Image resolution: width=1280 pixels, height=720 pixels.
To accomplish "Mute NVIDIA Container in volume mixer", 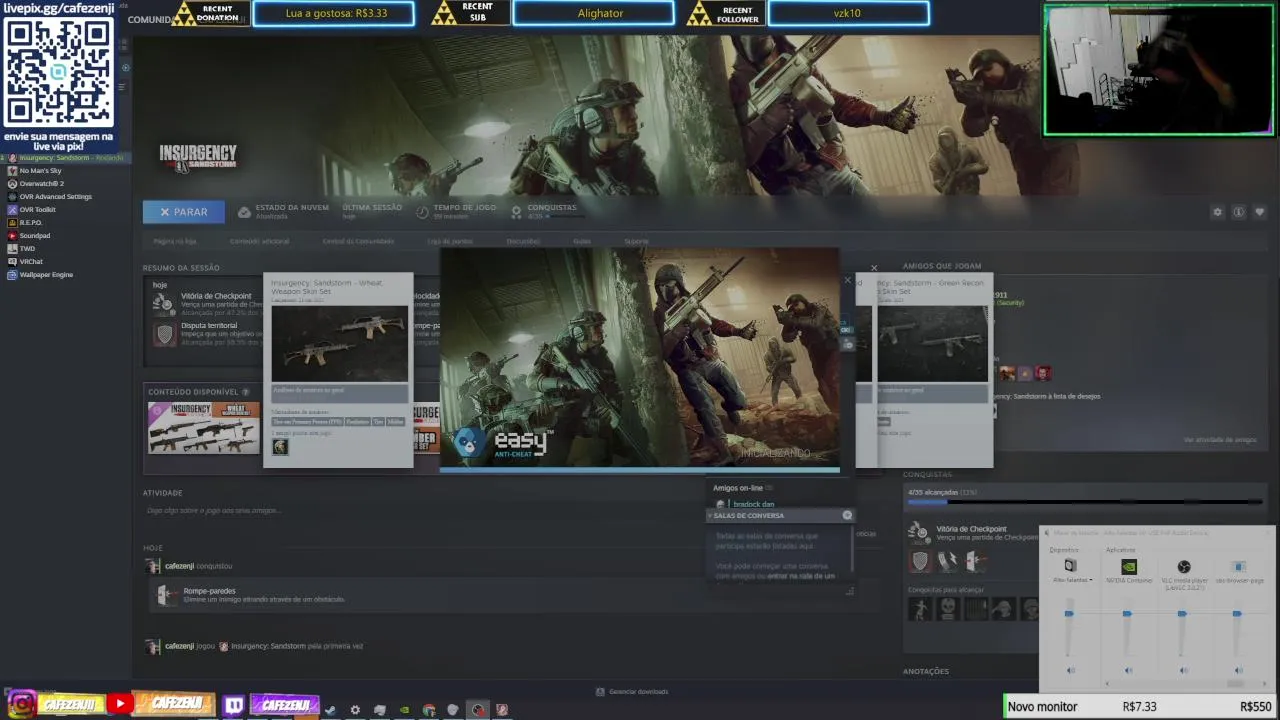I will coord(1128,671).
